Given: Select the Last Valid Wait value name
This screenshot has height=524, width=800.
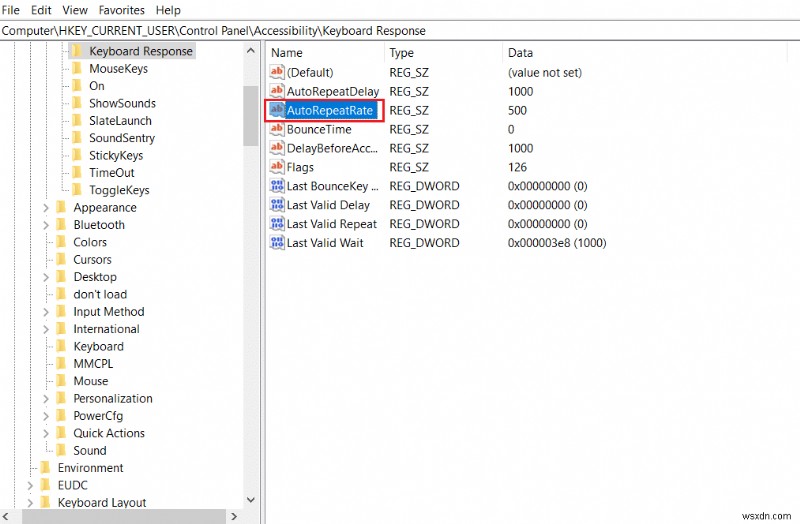Looking at the screenshot, I should coord(325,243).
